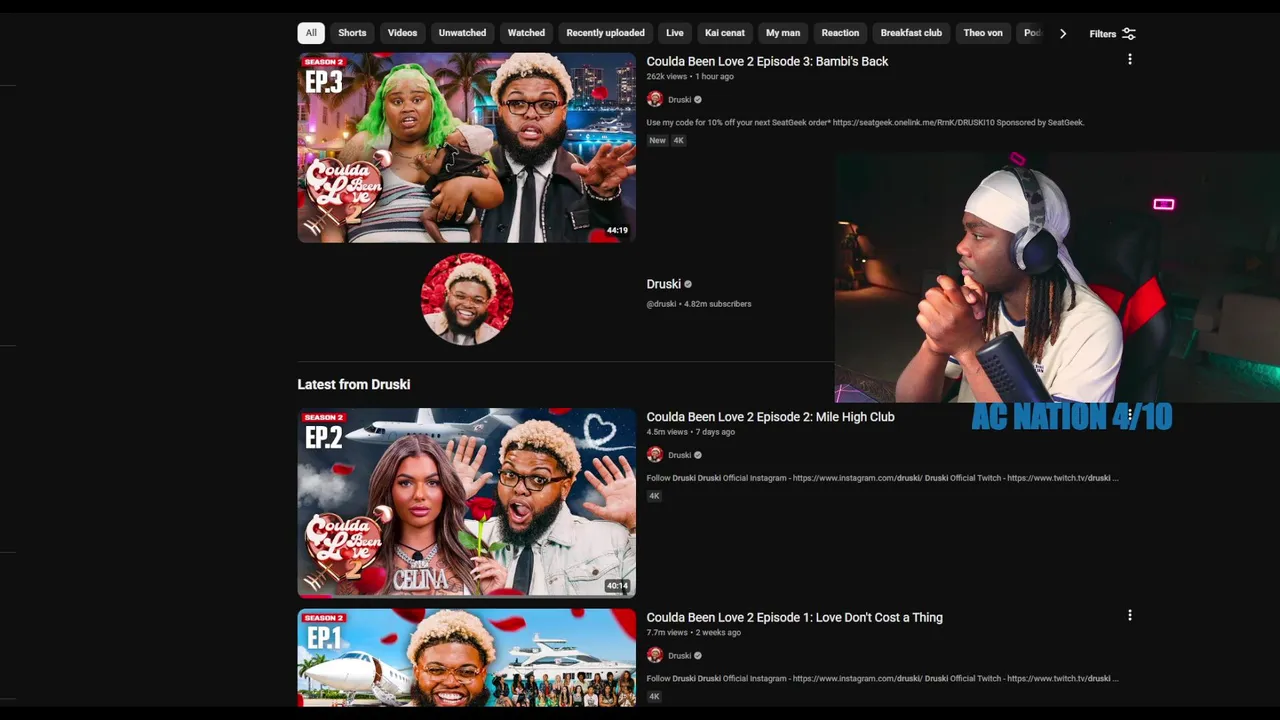Click Druski channel avatar beside Episode 1
Viewport: 1280px width, 720px height.
pyautogui.click(x=655, y=655)
